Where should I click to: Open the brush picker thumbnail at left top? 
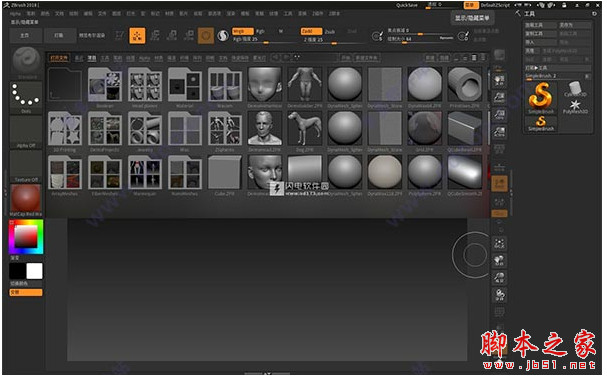click(26, 61)
